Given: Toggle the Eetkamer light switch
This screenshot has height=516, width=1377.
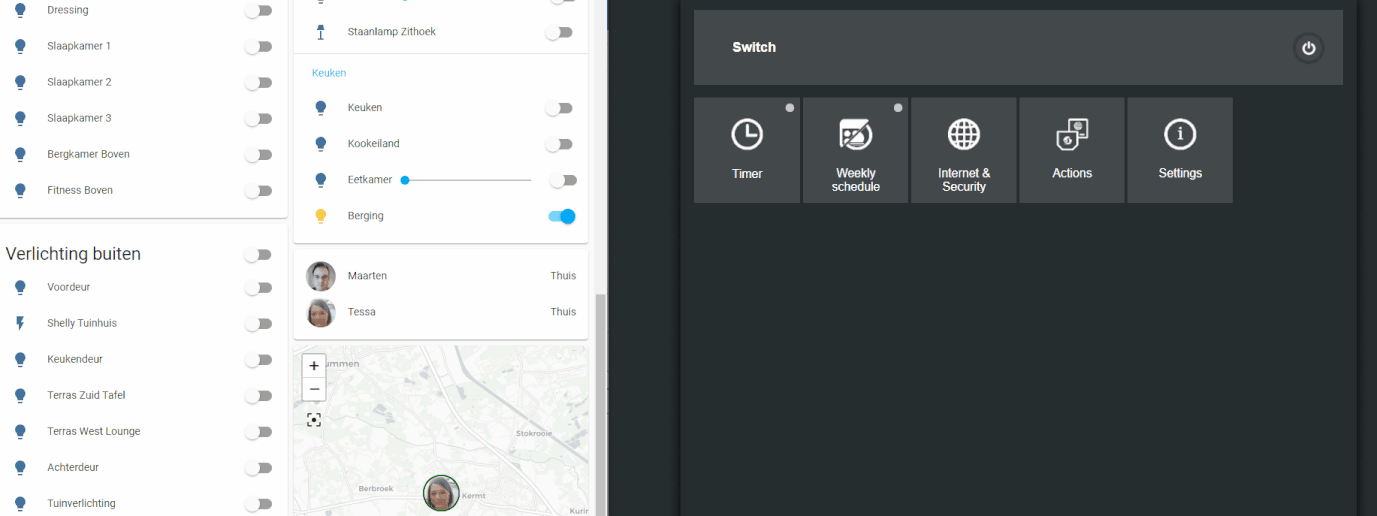Looking at the screenshot, I should pyautogui.click(x=564, y=180).
